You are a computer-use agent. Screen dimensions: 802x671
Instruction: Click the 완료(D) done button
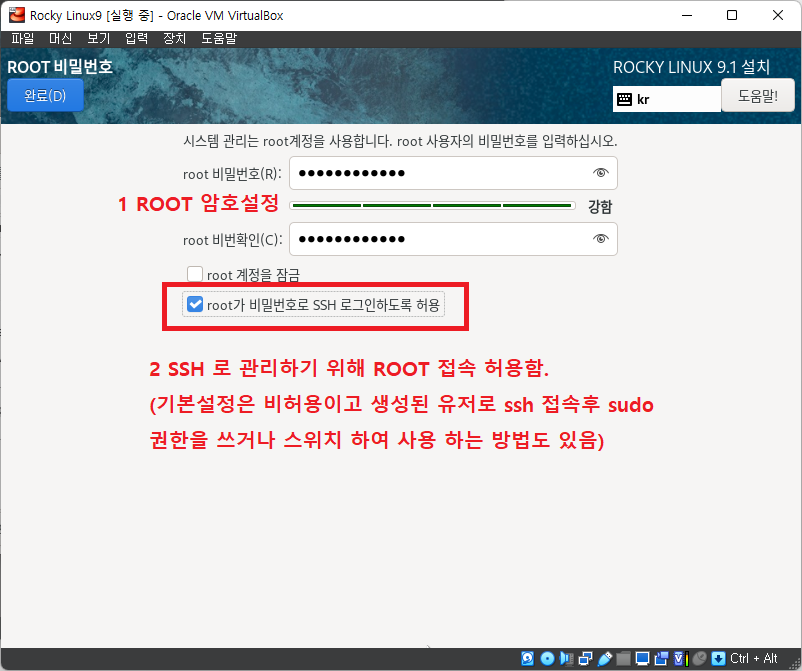click(45, 95)
